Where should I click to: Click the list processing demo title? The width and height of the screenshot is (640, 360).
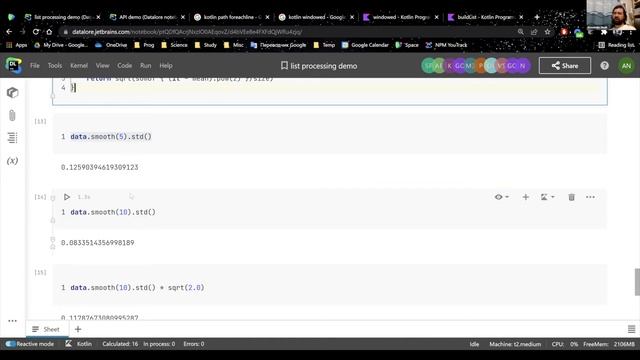pyautogui.click(x=324, y=66)
